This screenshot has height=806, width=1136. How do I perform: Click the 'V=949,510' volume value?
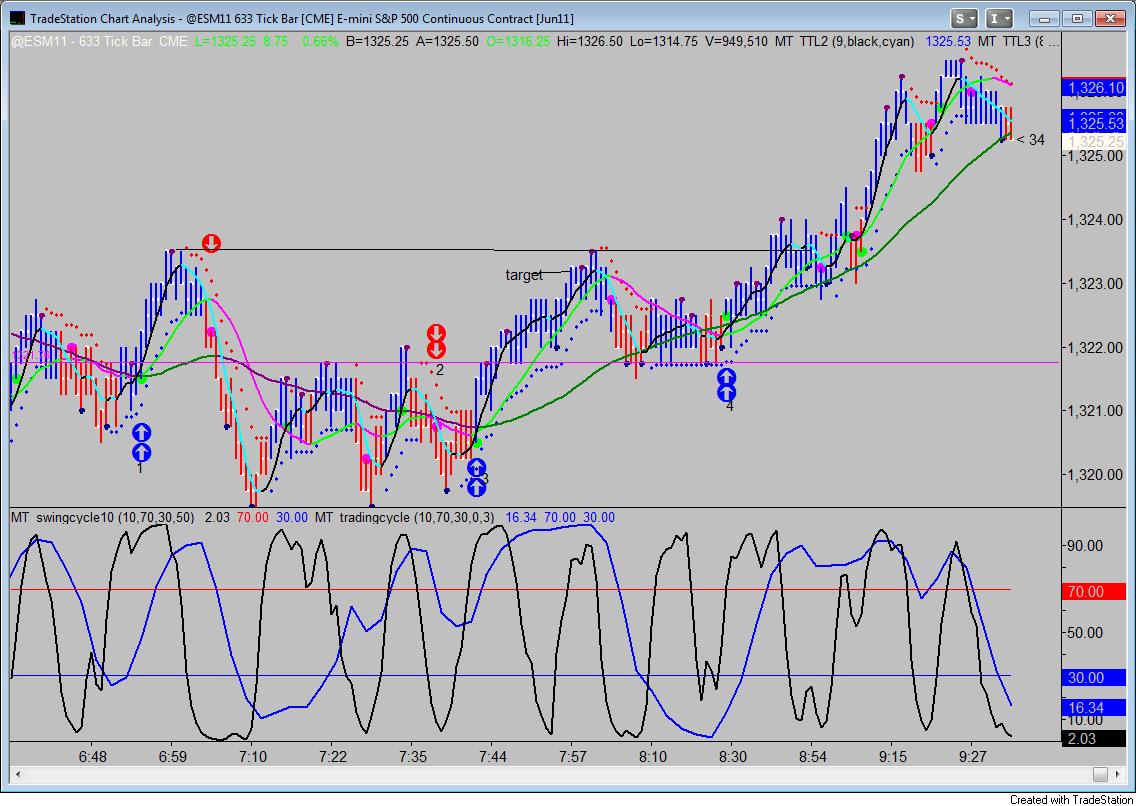click(737, 41)
